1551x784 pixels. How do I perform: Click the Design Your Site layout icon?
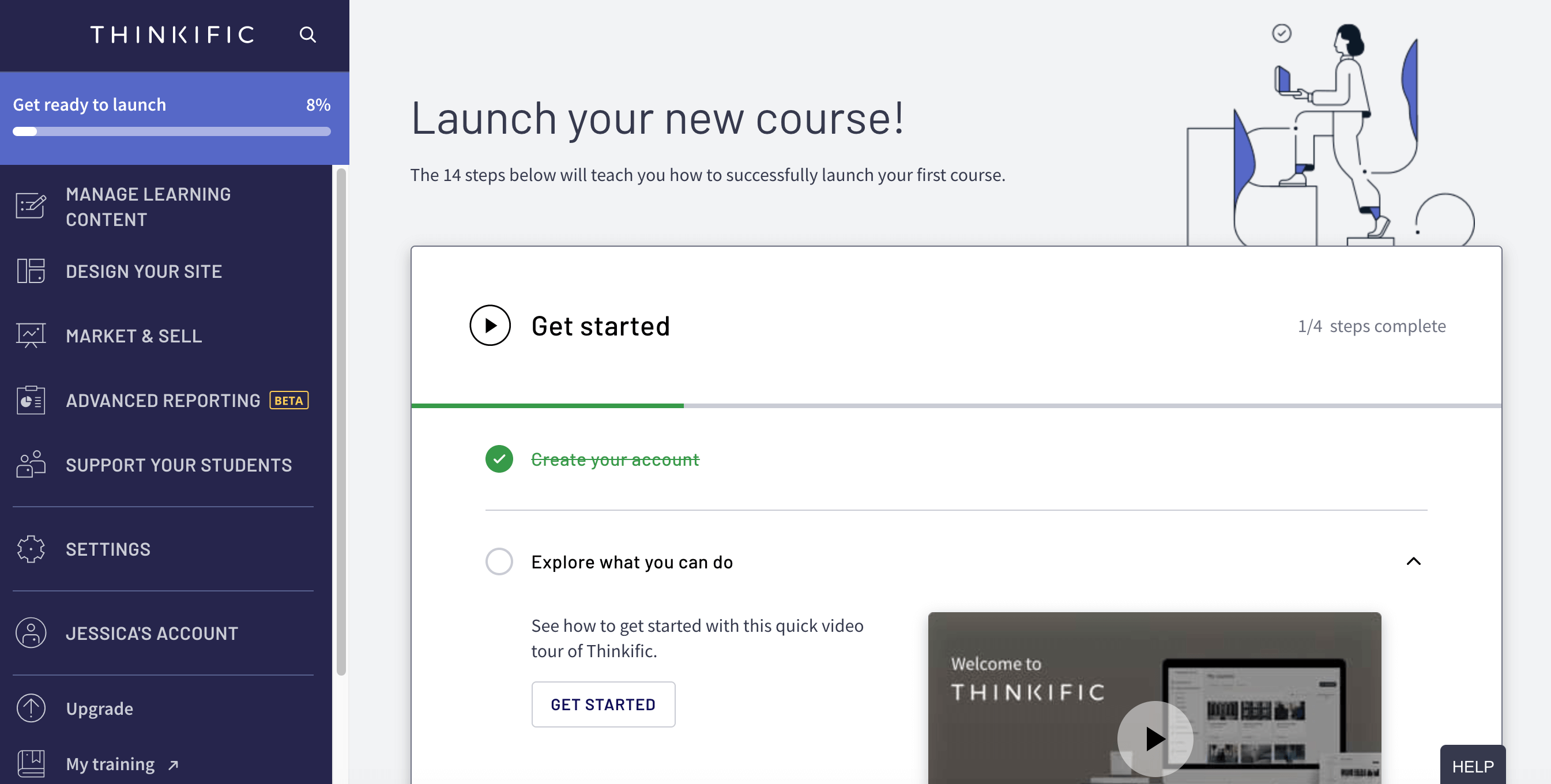click(31, 271)
